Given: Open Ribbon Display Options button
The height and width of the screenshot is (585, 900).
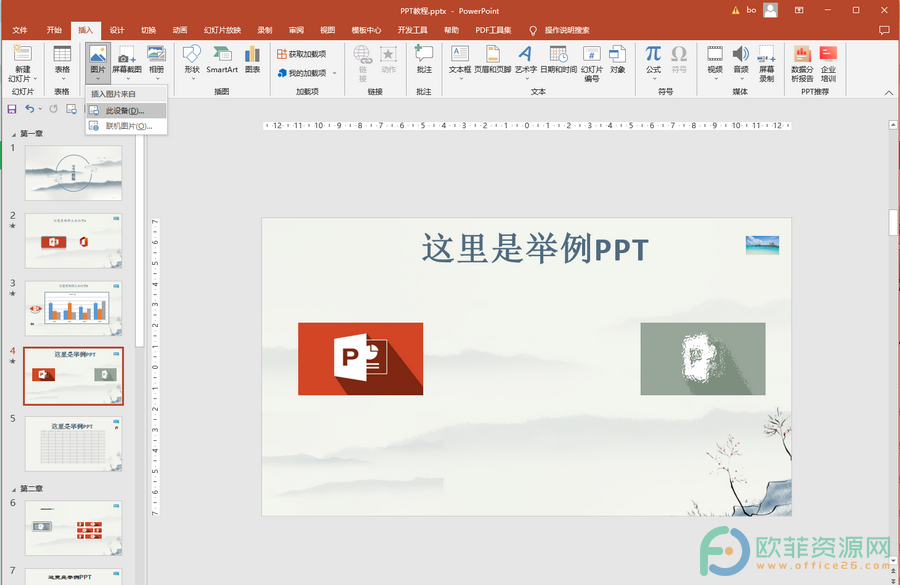Looking at the screenshot, I should tap(799, 10).
